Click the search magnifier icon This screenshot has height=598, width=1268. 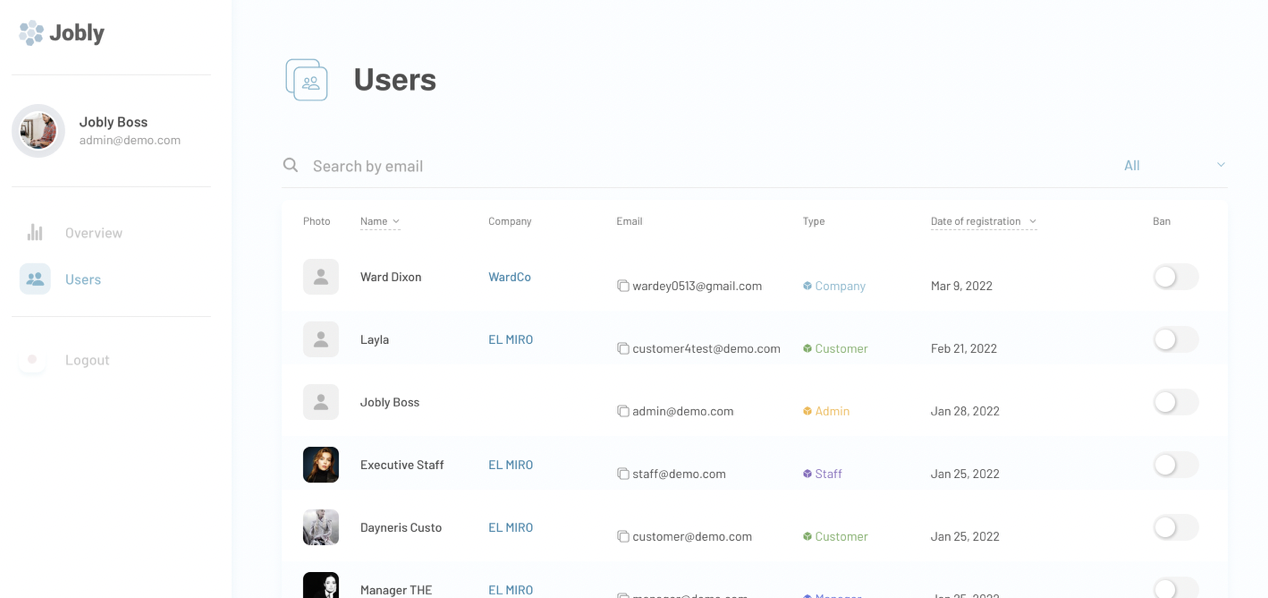291,165
